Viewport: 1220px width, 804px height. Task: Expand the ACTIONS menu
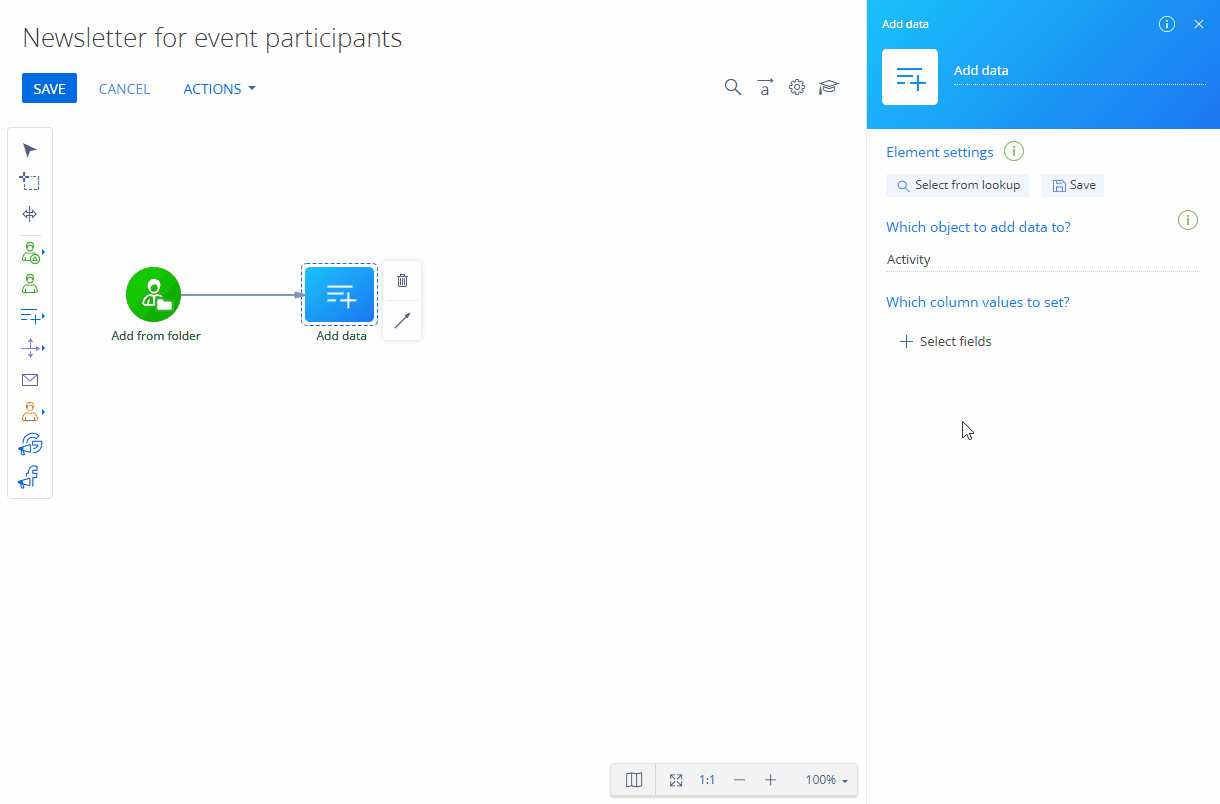219,89
